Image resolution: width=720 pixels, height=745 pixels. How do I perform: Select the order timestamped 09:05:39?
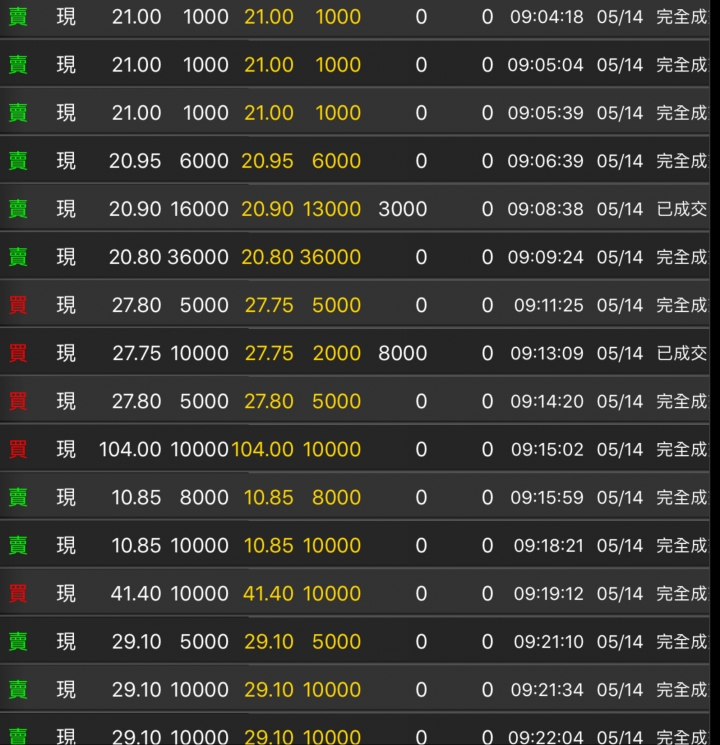(355, 113)
